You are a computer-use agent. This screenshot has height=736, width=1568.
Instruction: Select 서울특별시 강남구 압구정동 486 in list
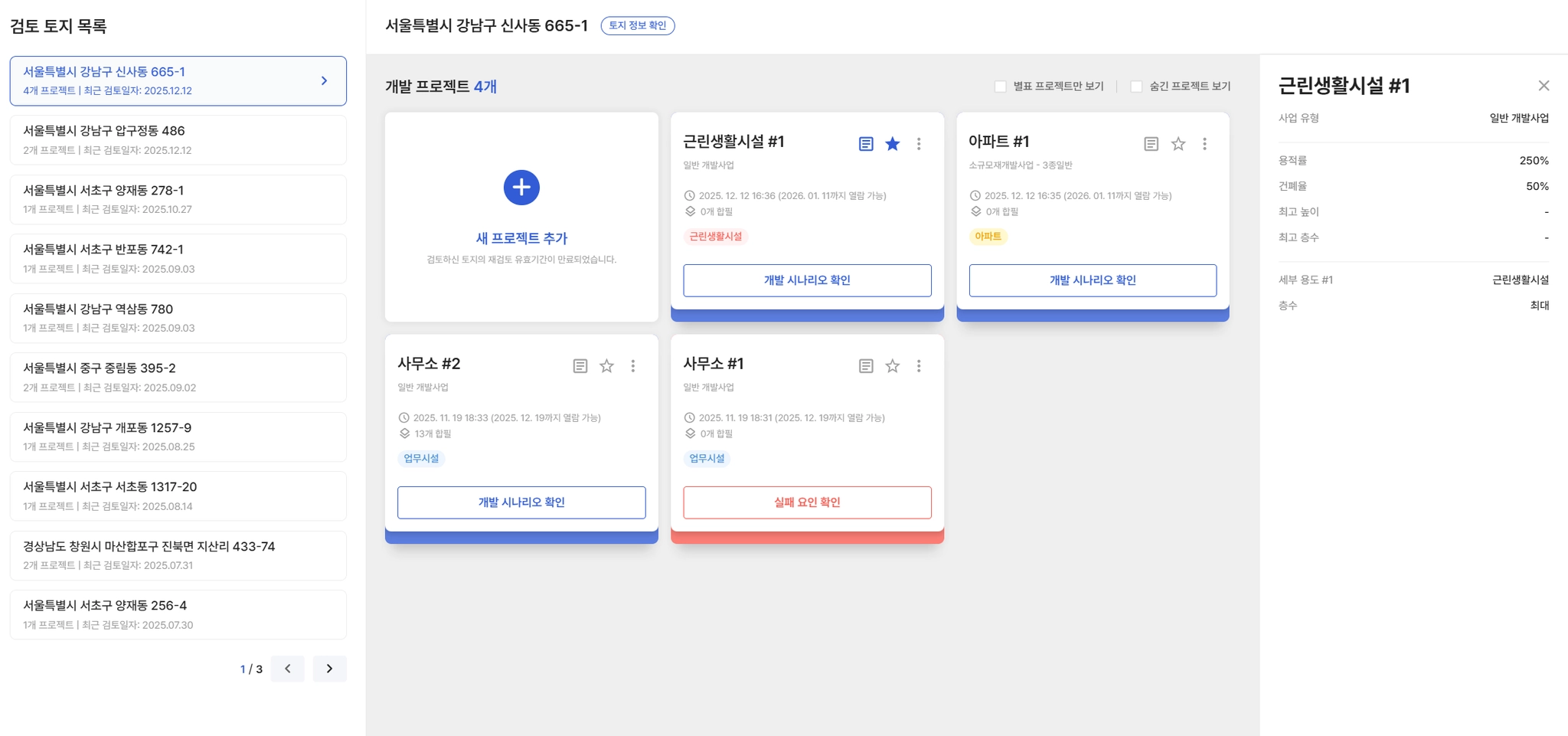178,140
